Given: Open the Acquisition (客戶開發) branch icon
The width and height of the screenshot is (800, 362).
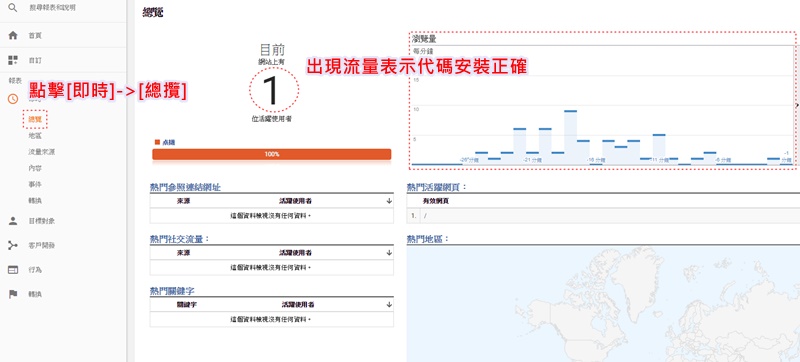Looking at the screenshot, I should (13, 245).
